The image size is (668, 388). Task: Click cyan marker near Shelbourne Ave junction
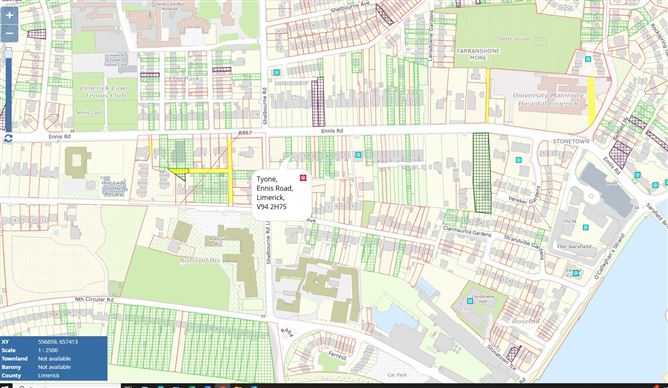(x=277, y=72)
